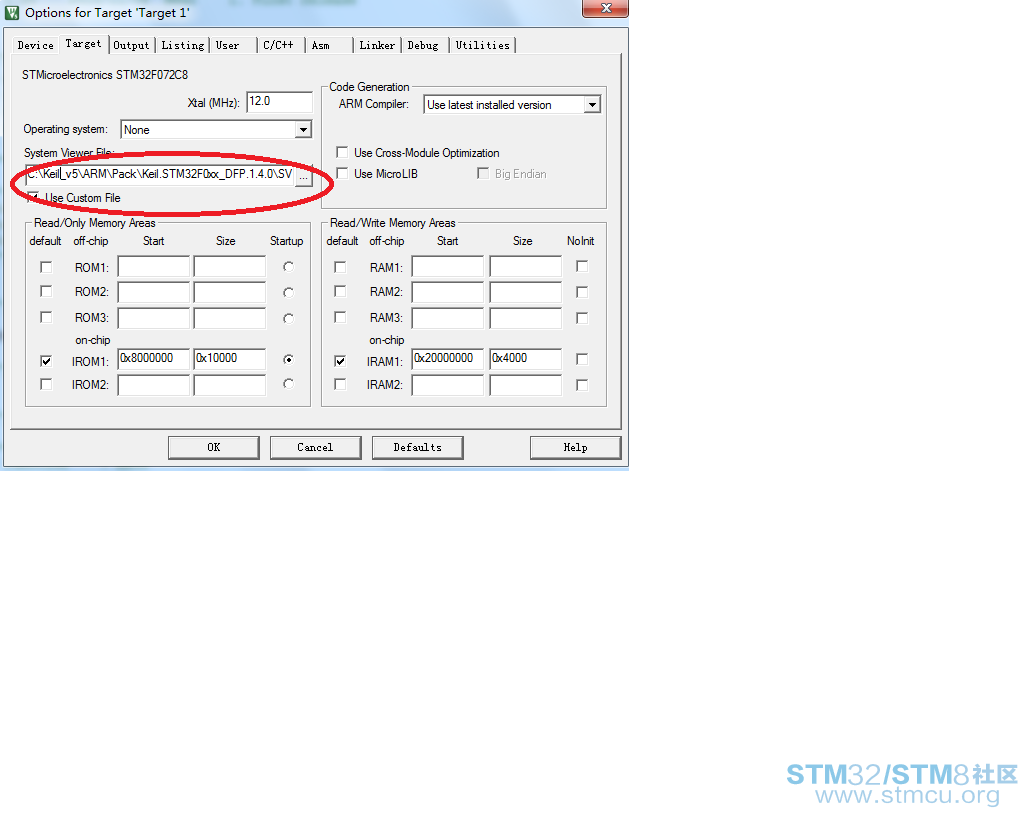
Task: Open the Output tab
Action: point(131,45)
